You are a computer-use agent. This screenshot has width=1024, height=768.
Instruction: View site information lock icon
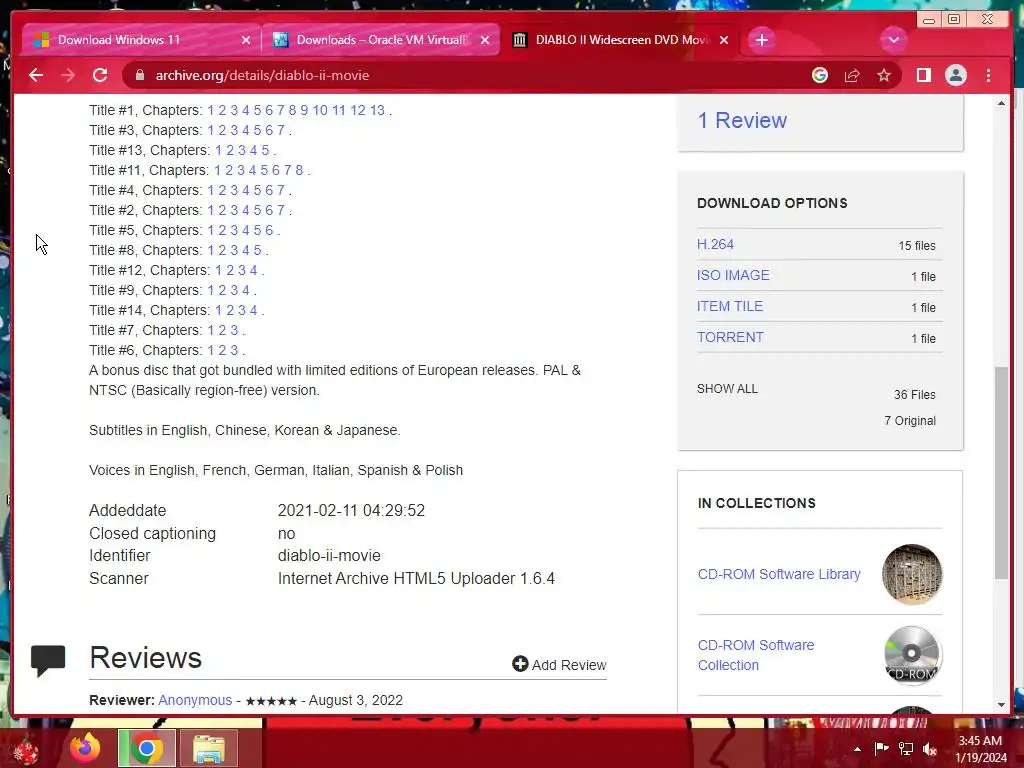click(140, 75)
